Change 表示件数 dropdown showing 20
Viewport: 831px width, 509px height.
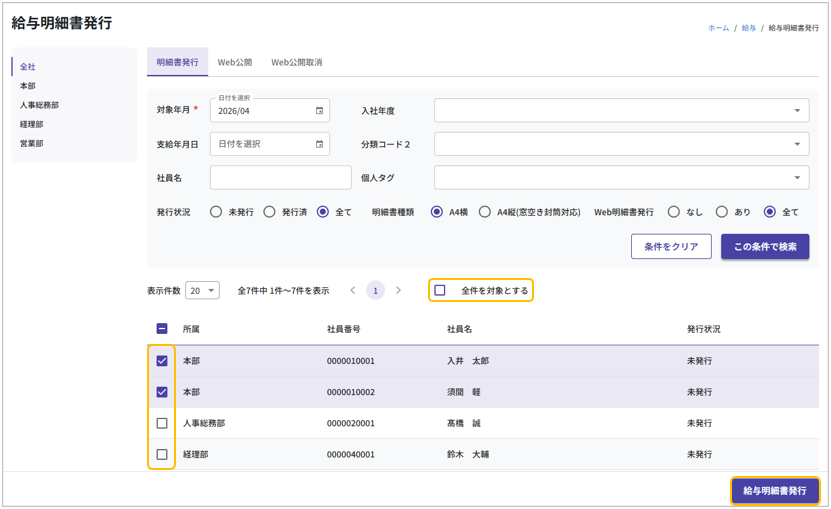coord(202,291)
